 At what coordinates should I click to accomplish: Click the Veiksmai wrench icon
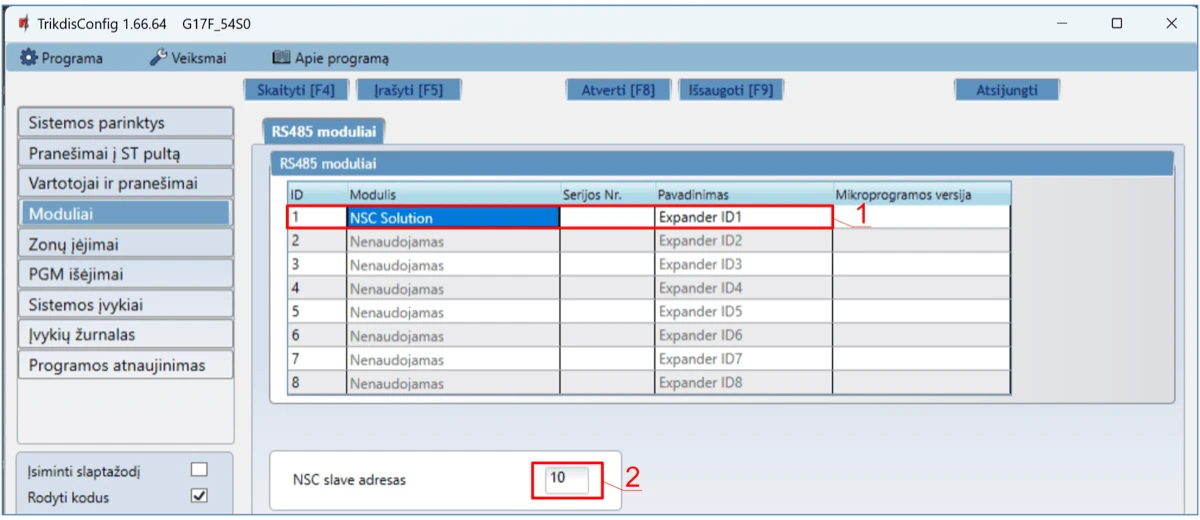pos(158,58)
